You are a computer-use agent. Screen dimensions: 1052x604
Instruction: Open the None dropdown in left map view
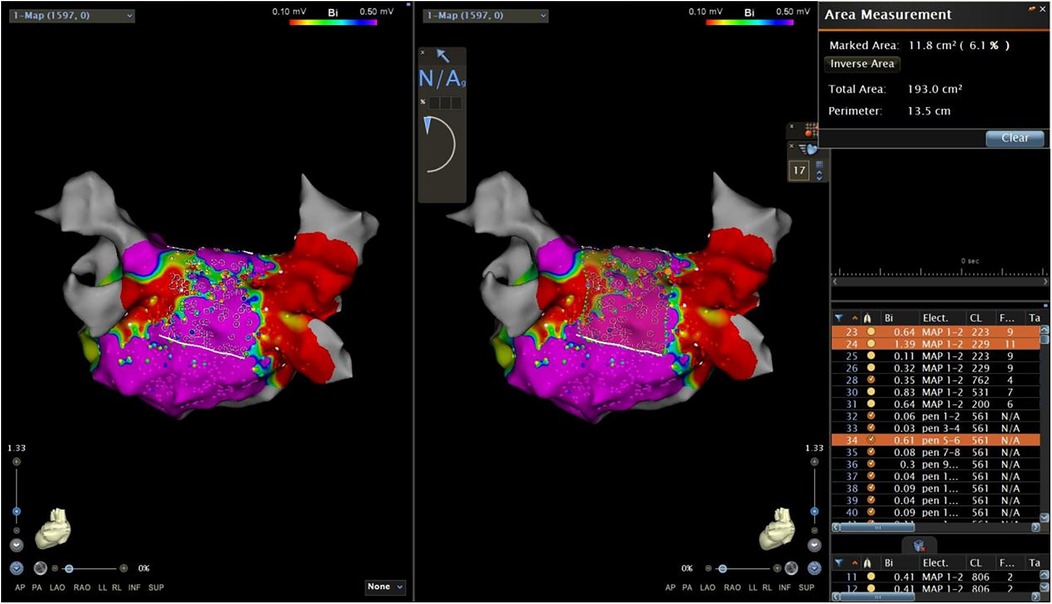point(386,587)
